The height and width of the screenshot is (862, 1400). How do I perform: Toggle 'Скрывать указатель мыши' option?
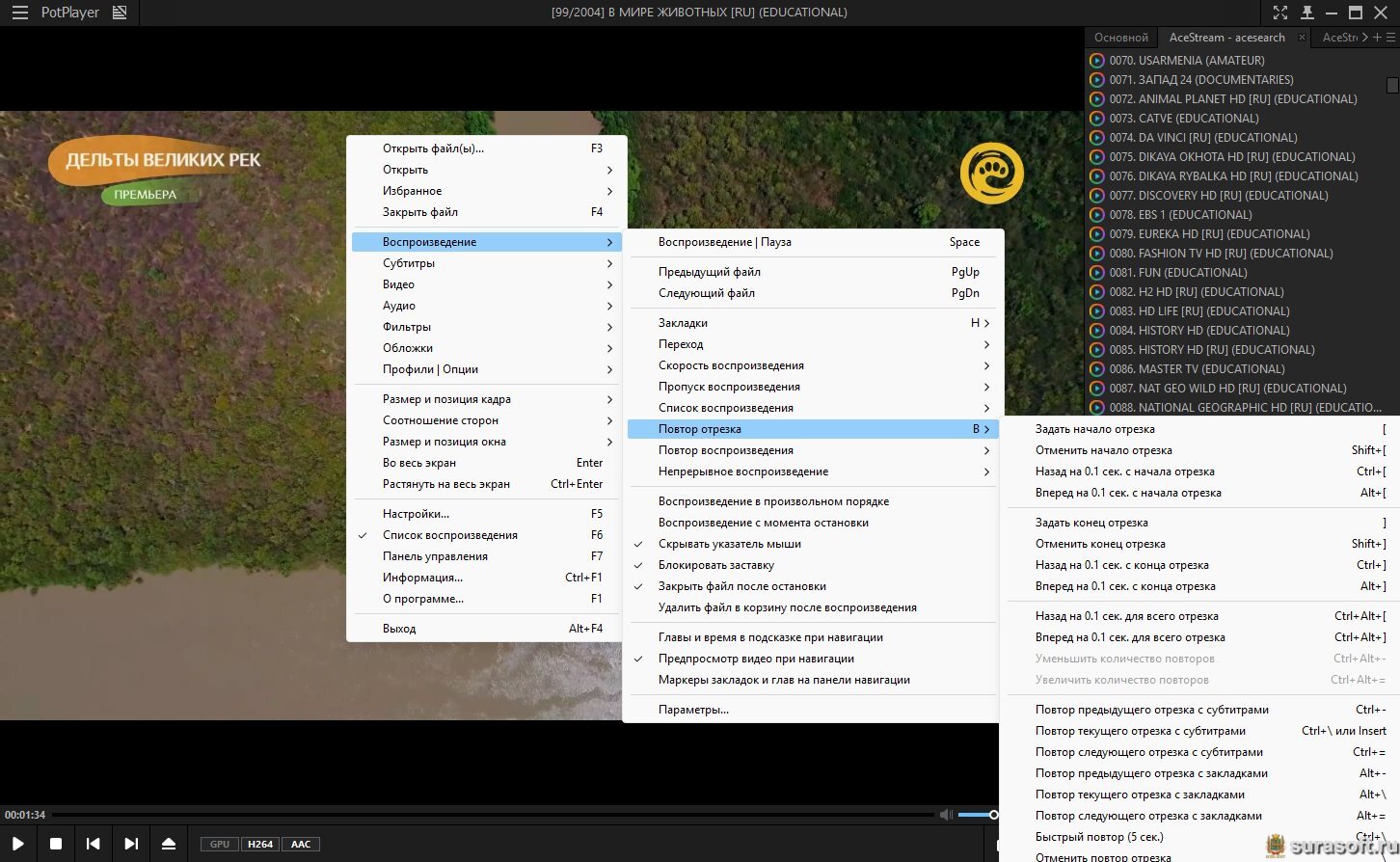[729, 544]
